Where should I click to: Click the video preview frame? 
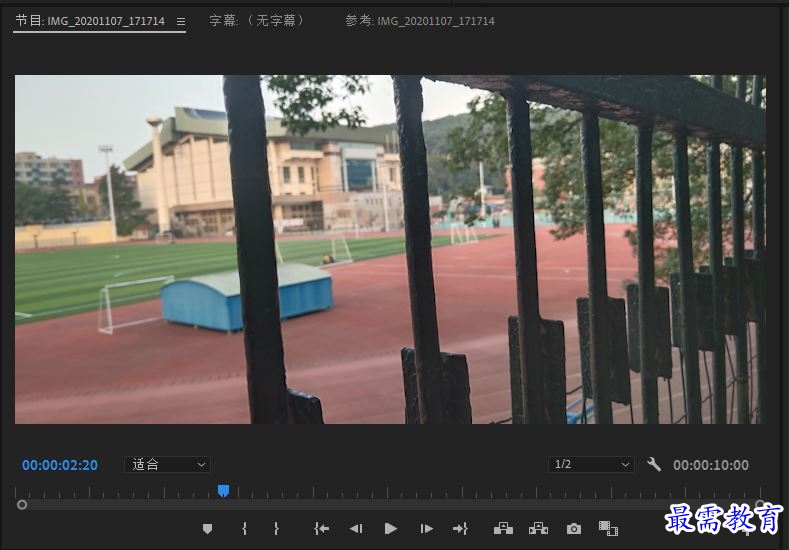point(390,249)
